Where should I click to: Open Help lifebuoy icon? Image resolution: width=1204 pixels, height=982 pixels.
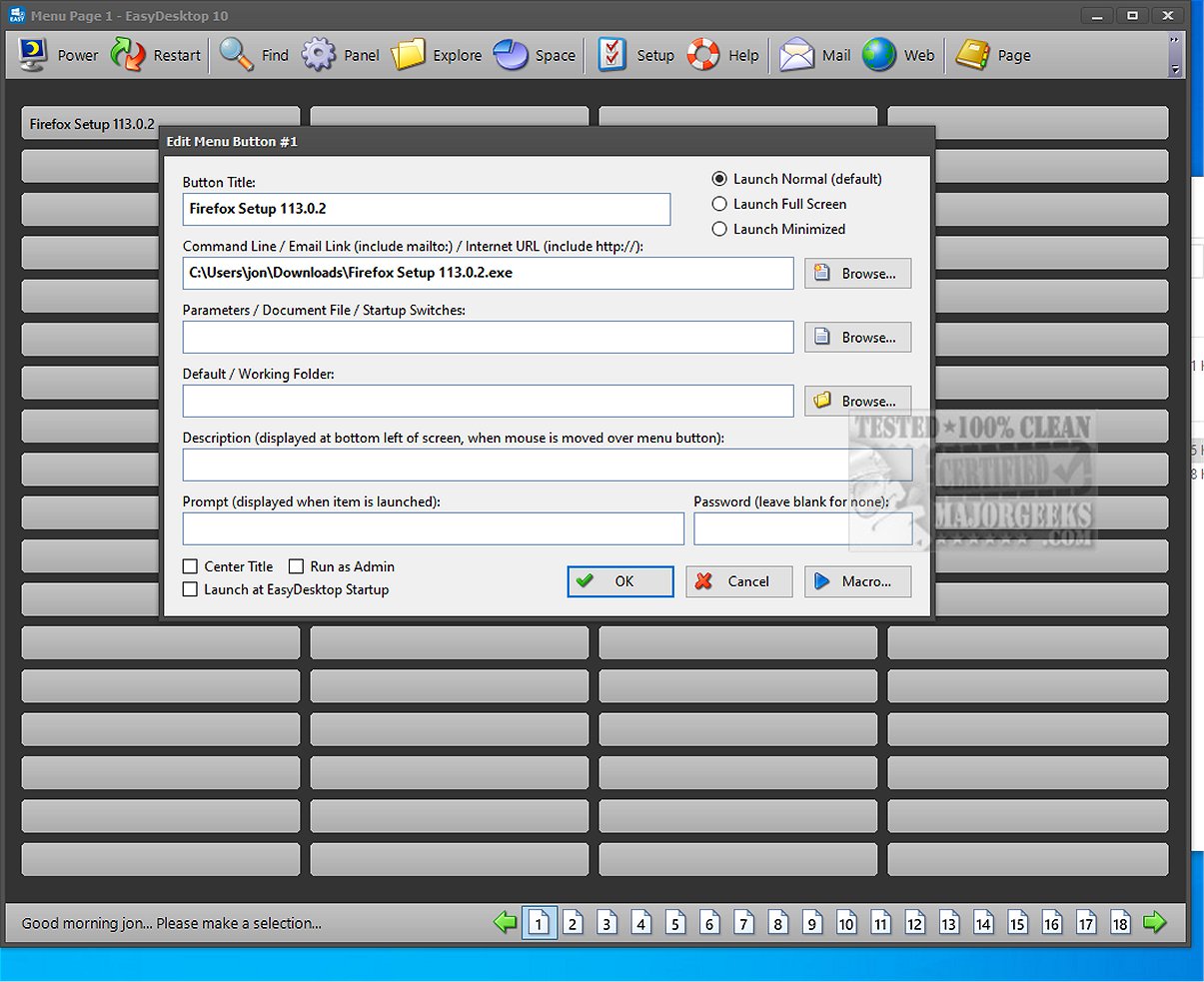coord(703,55)
